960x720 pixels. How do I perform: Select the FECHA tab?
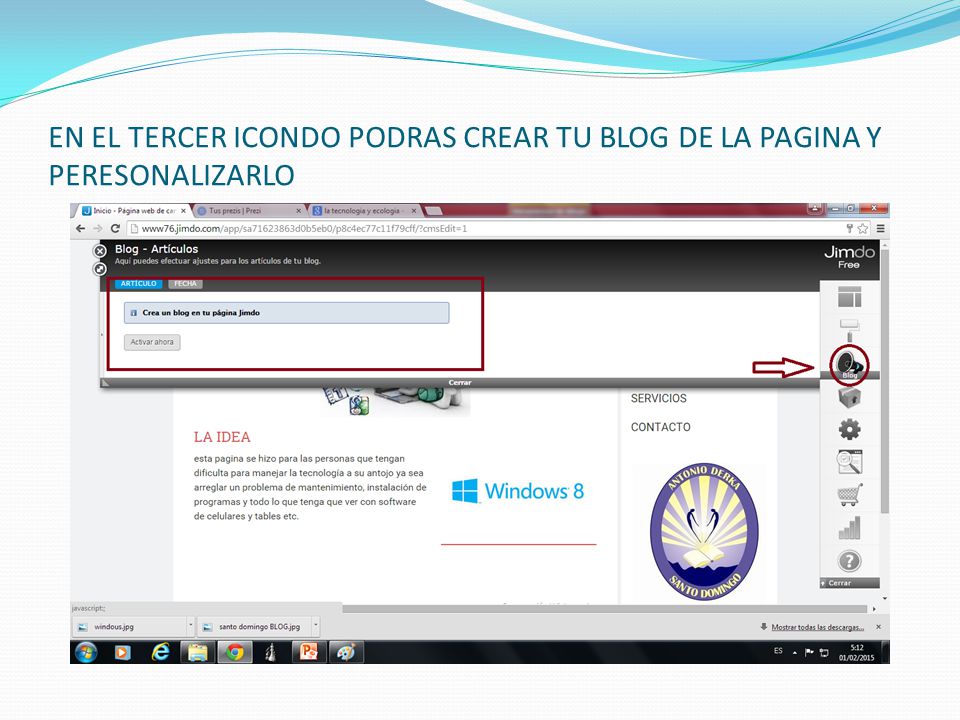coord(185,283)
